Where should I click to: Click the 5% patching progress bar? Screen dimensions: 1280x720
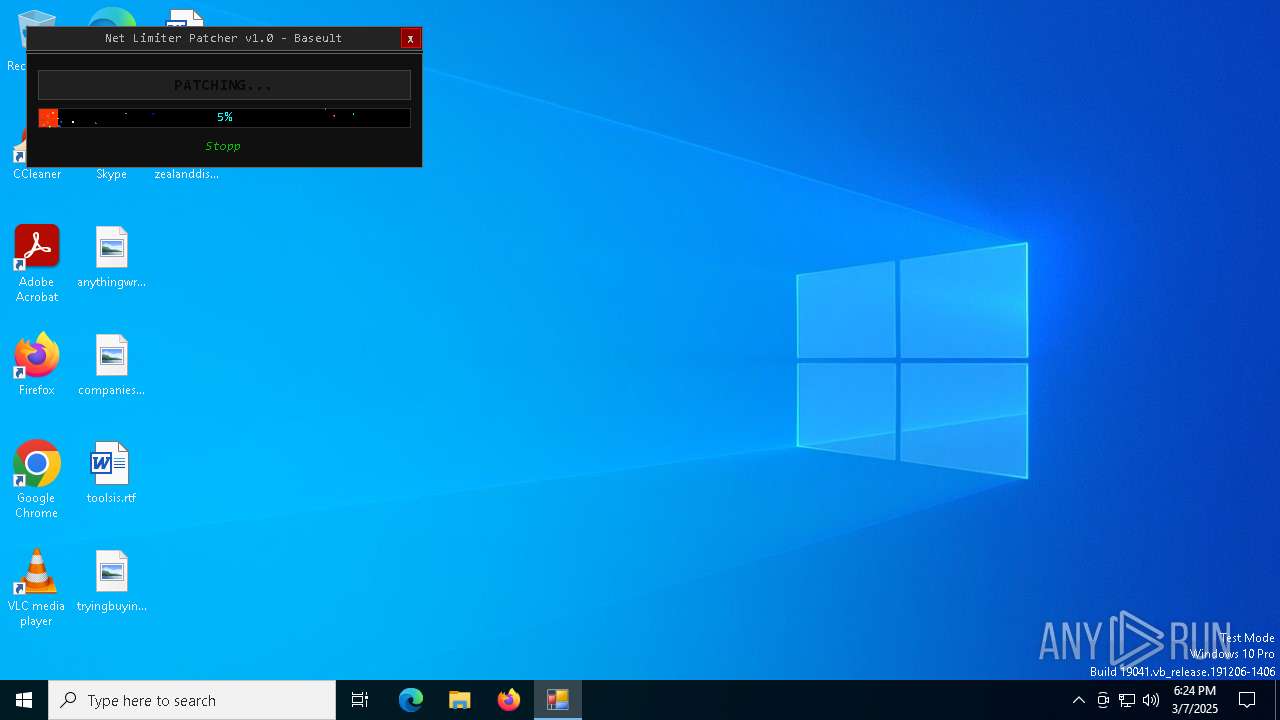click(224, 118)
